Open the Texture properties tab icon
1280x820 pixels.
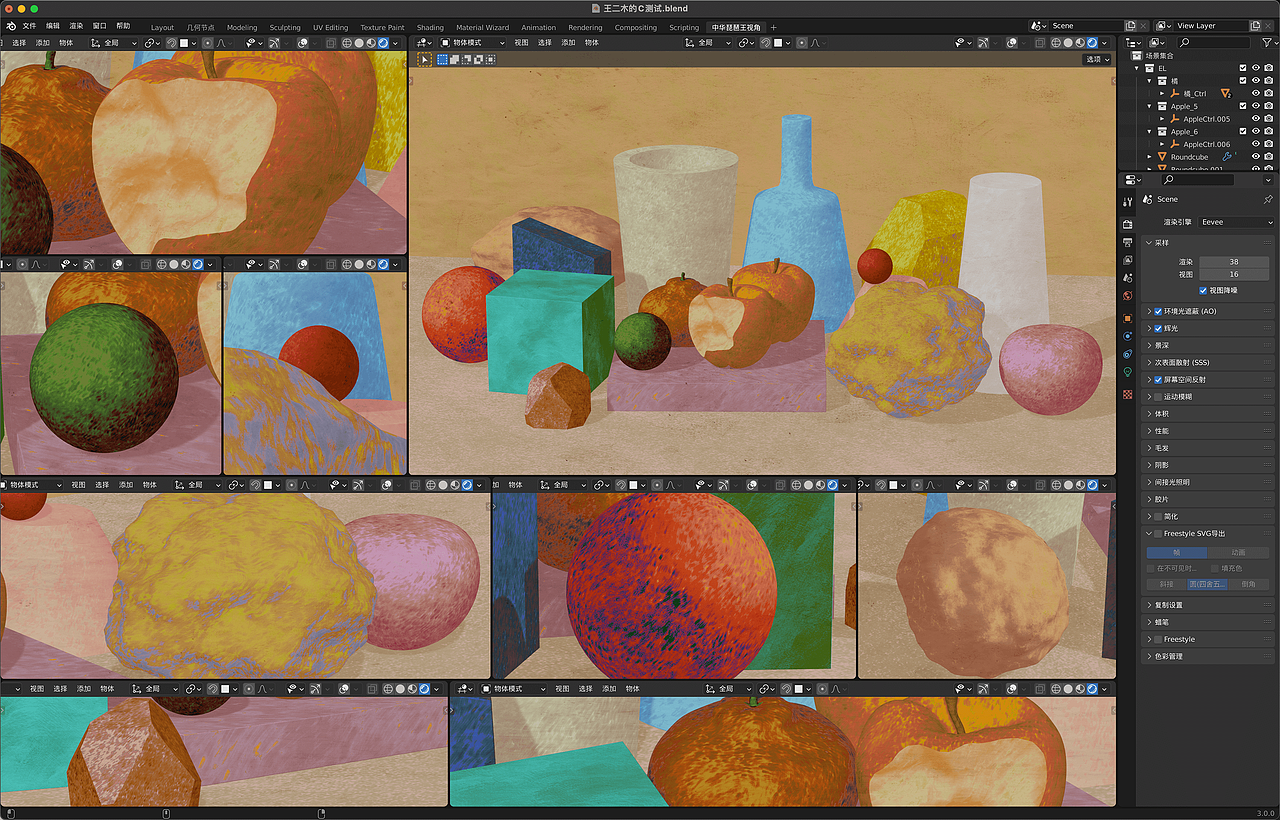click(x=1128, y=394)
